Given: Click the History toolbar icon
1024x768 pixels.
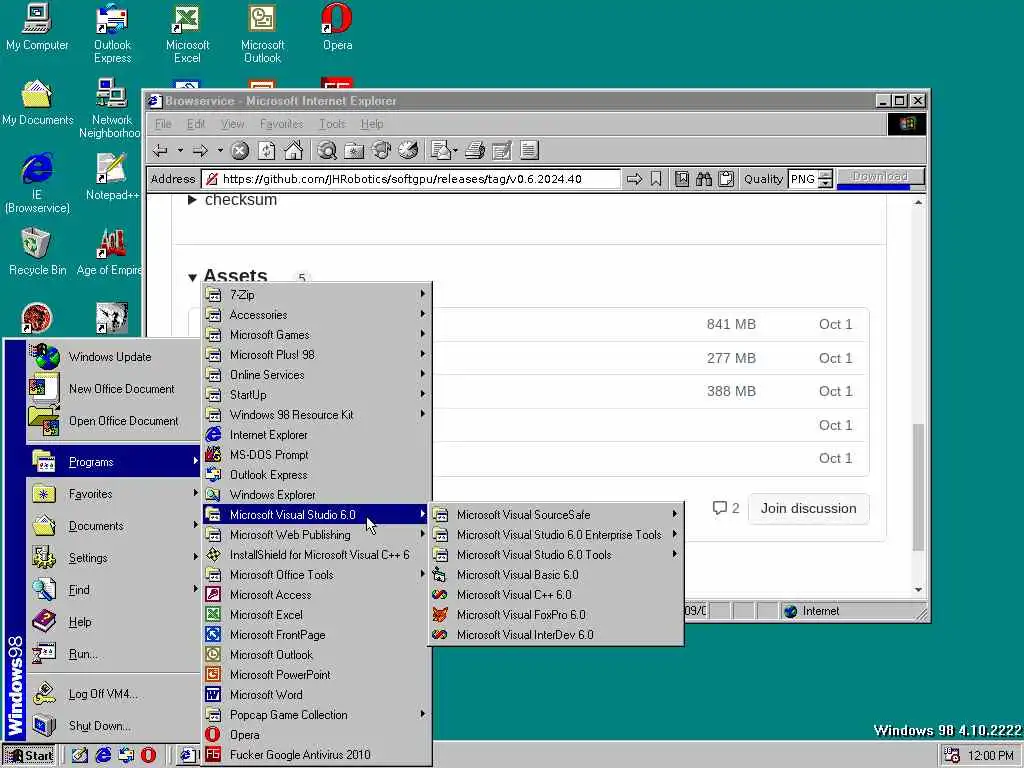Looking at the screenshot, I should click(408, 151).
